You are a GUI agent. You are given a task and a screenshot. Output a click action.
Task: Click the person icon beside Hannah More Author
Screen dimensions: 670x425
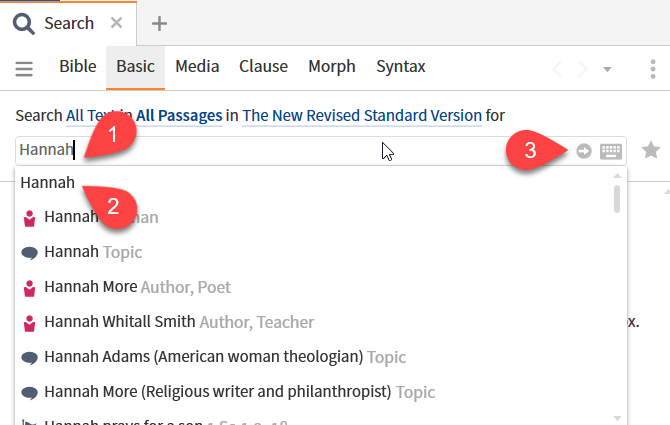tap(29, 288)
